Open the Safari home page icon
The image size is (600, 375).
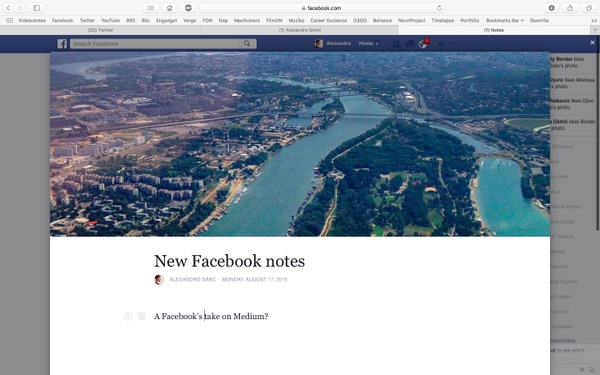(169, 8)
